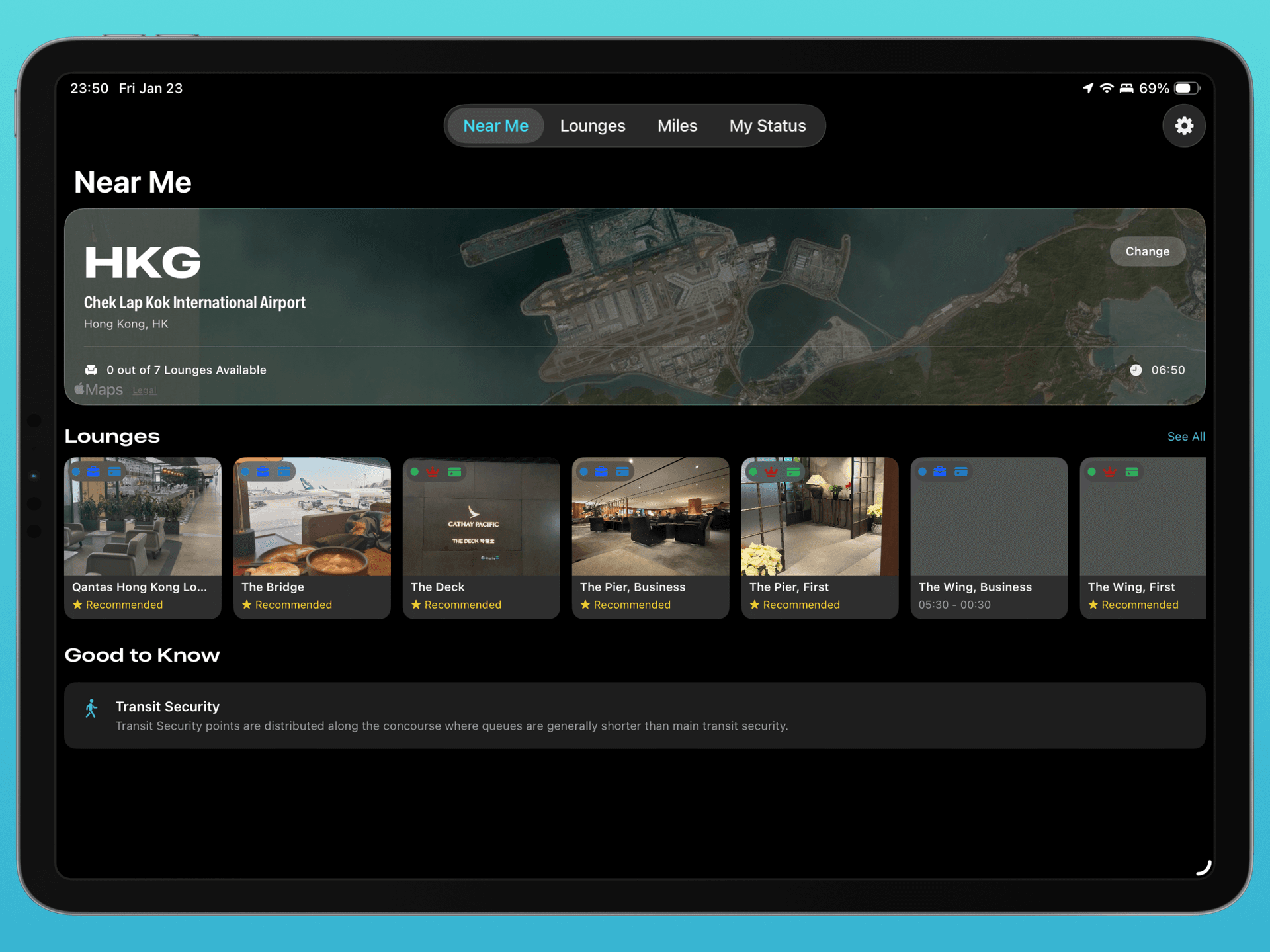The width and height of the screenshot is (1270, 952).
Task: Open the My Status tab
Action: pos(767,126)
